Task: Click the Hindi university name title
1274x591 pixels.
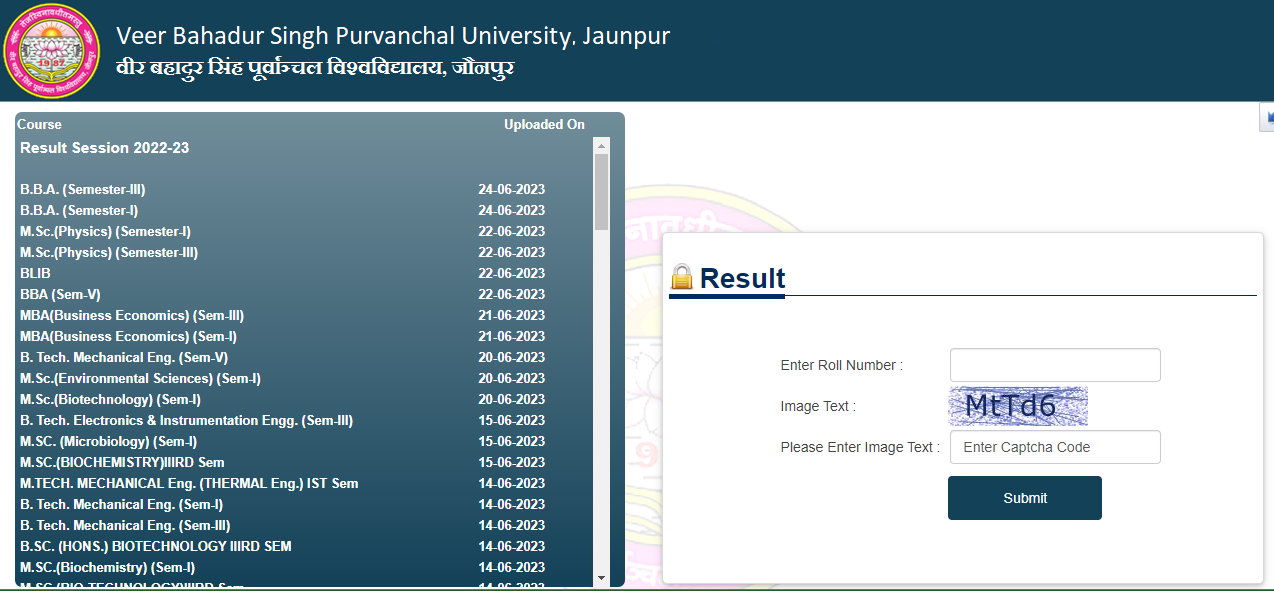Action: 315,70
